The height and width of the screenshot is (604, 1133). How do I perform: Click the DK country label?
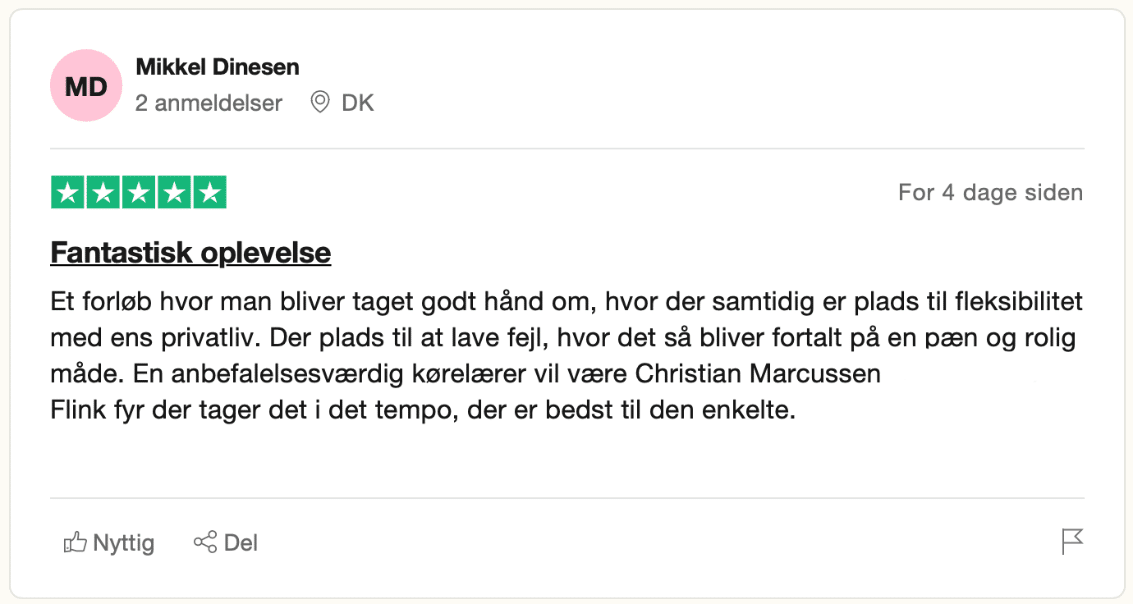point(358,103)
